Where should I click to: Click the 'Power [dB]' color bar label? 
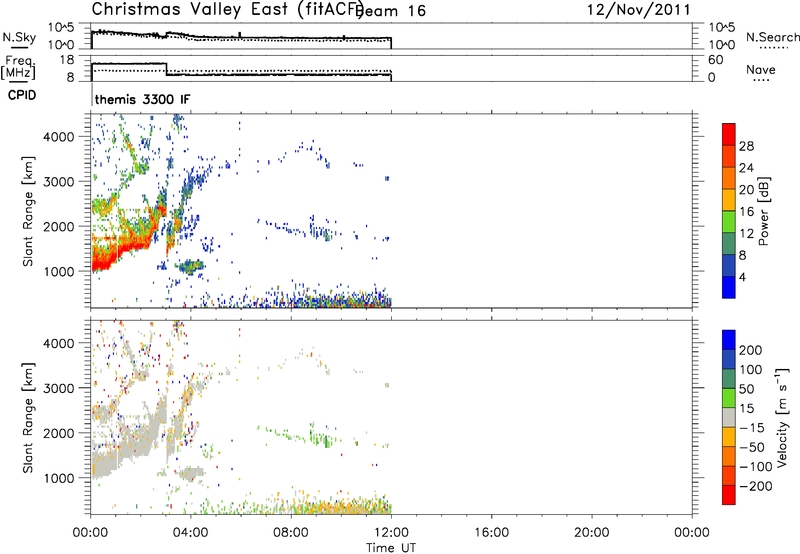[x=764, y=211]
